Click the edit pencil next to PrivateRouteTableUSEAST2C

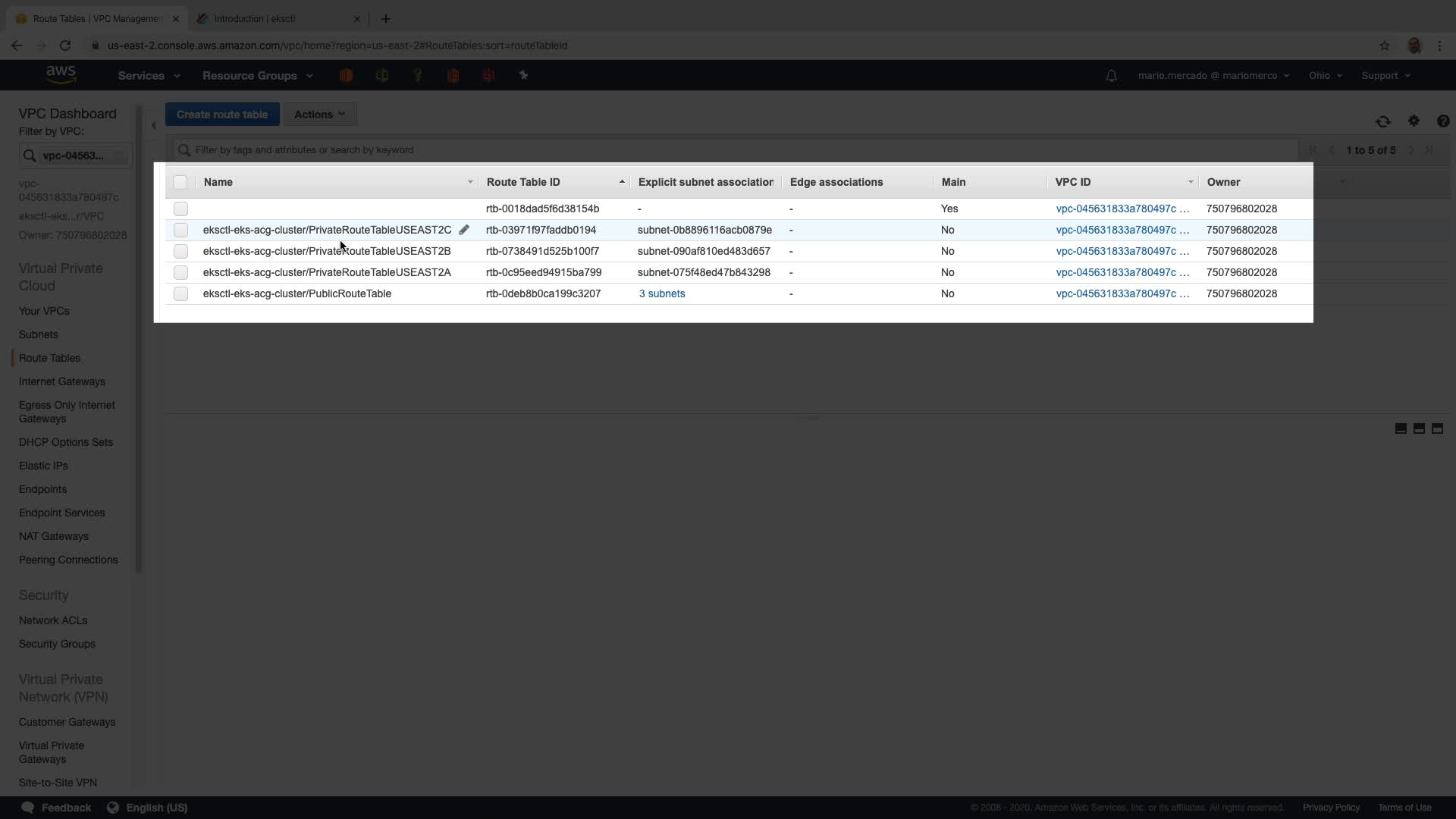click(464, 230)
